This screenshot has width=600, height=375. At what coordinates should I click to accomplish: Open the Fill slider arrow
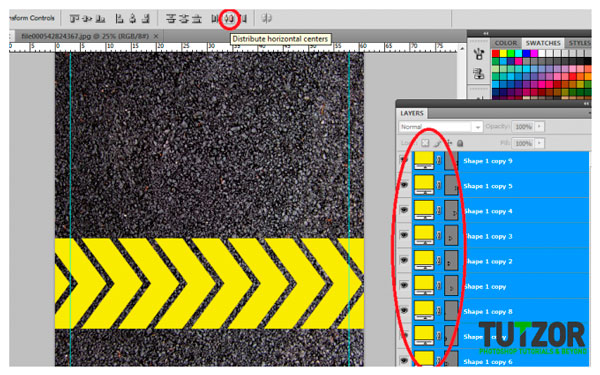[x=540, y=143]
